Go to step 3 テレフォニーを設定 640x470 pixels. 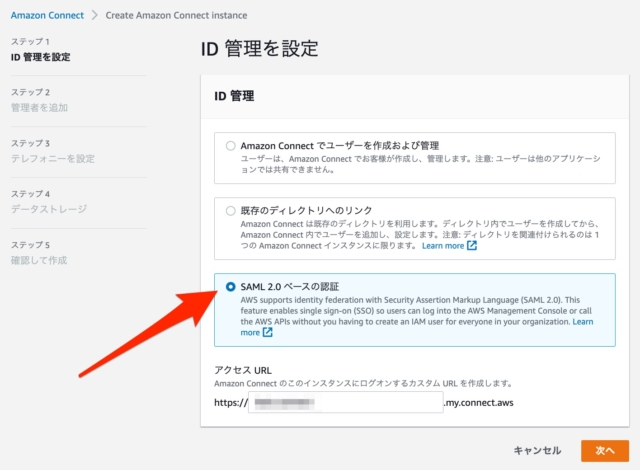tap(53, 158)
